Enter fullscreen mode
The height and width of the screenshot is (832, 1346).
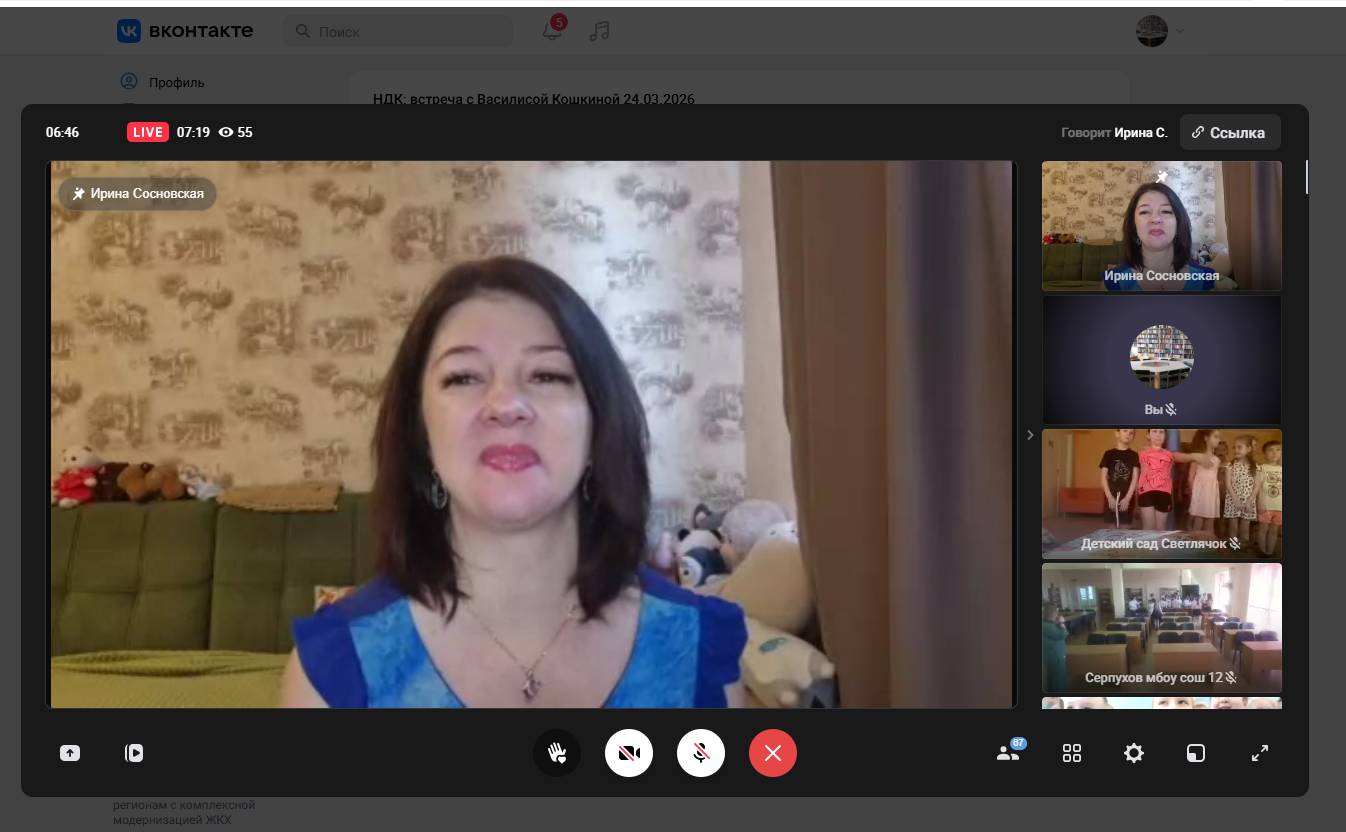[1260, 753]
